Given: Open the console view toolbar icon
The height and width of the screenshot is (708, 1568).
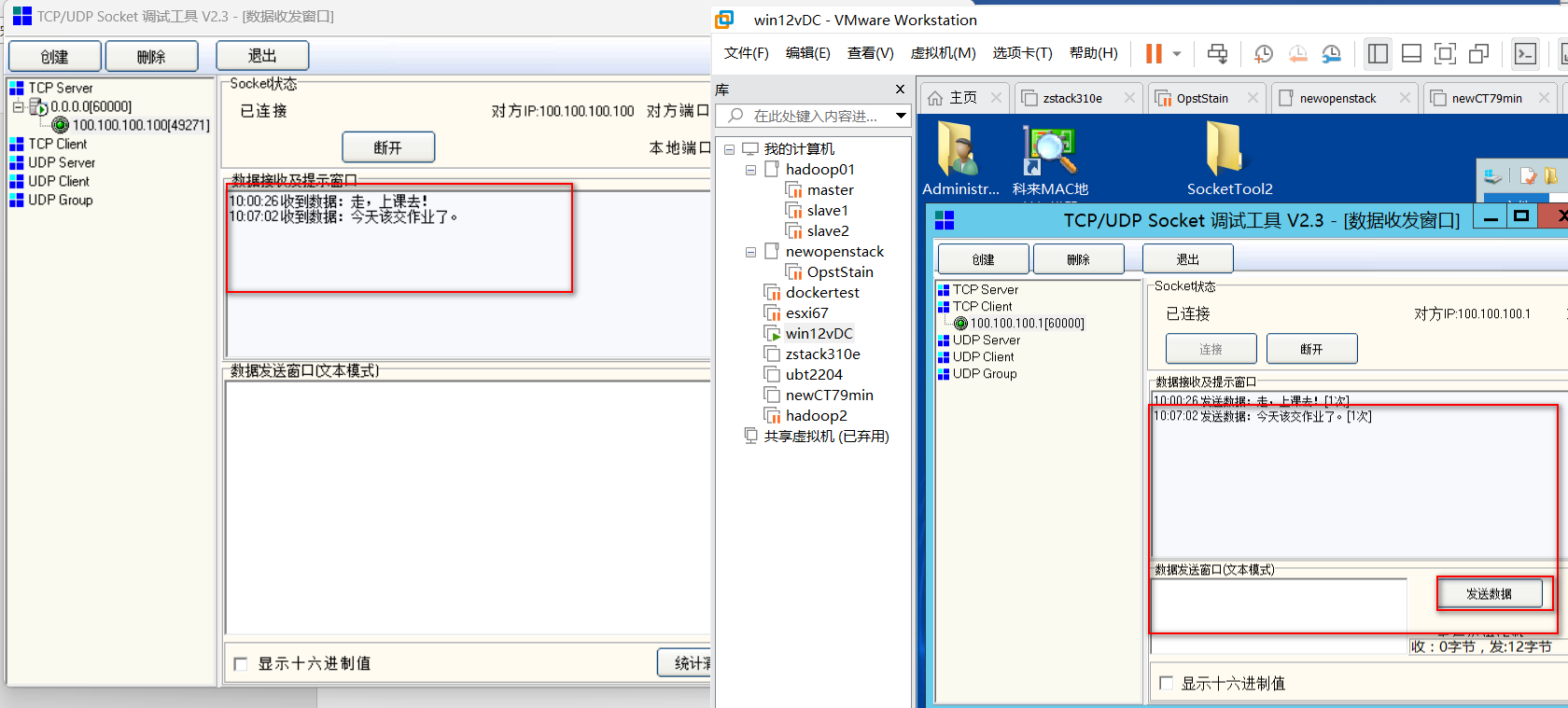Looking at the screenshot, I should tap(1525, 53).
